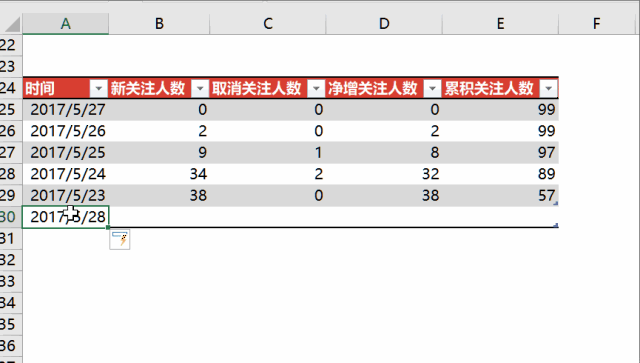Select net increase value 32
640x363 pixels.
(384, 174)
